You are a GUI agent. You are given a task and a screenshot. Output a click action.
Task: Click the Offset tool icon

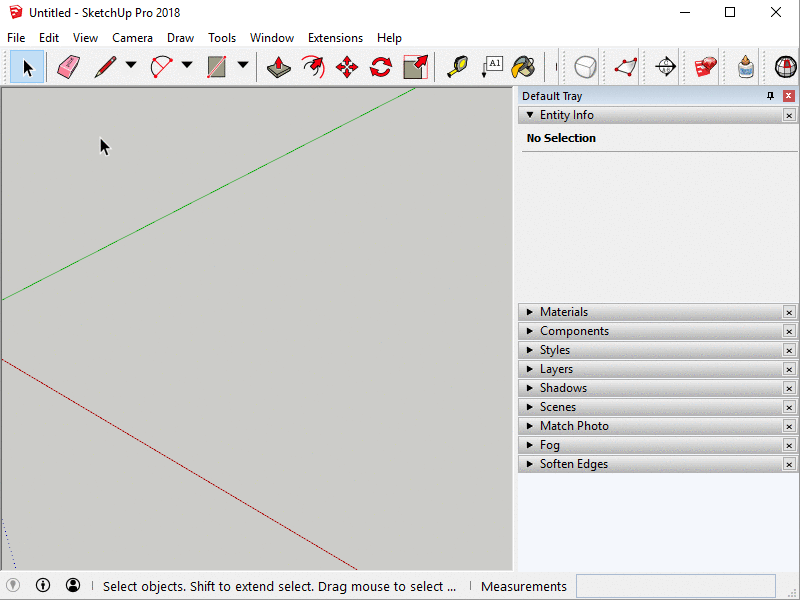[x=313, y=67]
